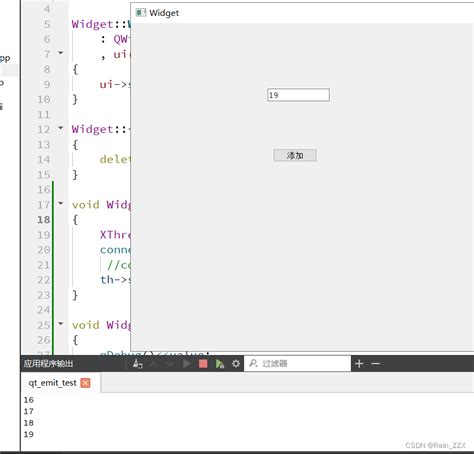Screen dimensions: 474x454
Task: Click the 应用程序输出 panel title
Action: (48, 364)
